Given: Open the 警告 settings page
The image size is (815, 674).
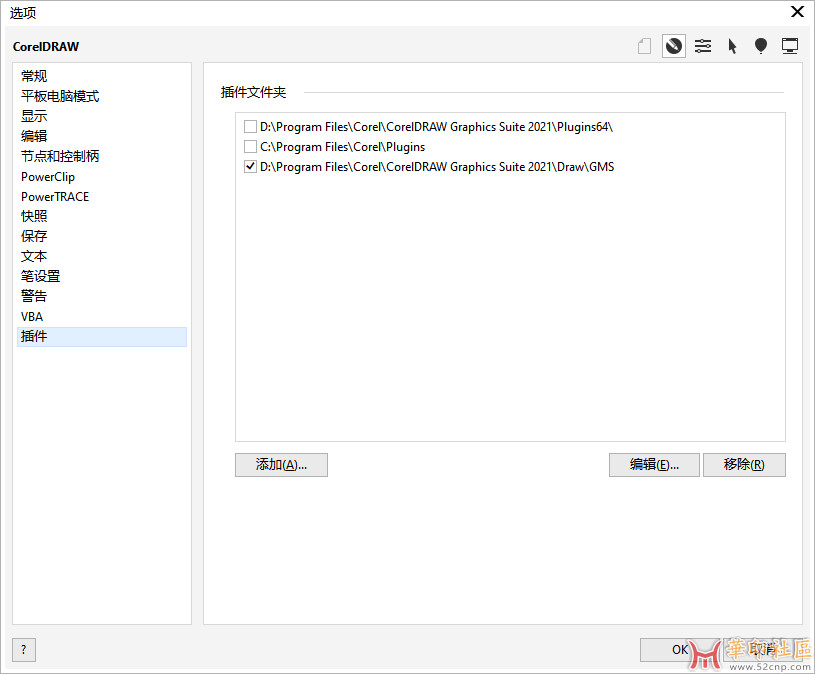Looking at the screenshot, I should coord(102,296).
